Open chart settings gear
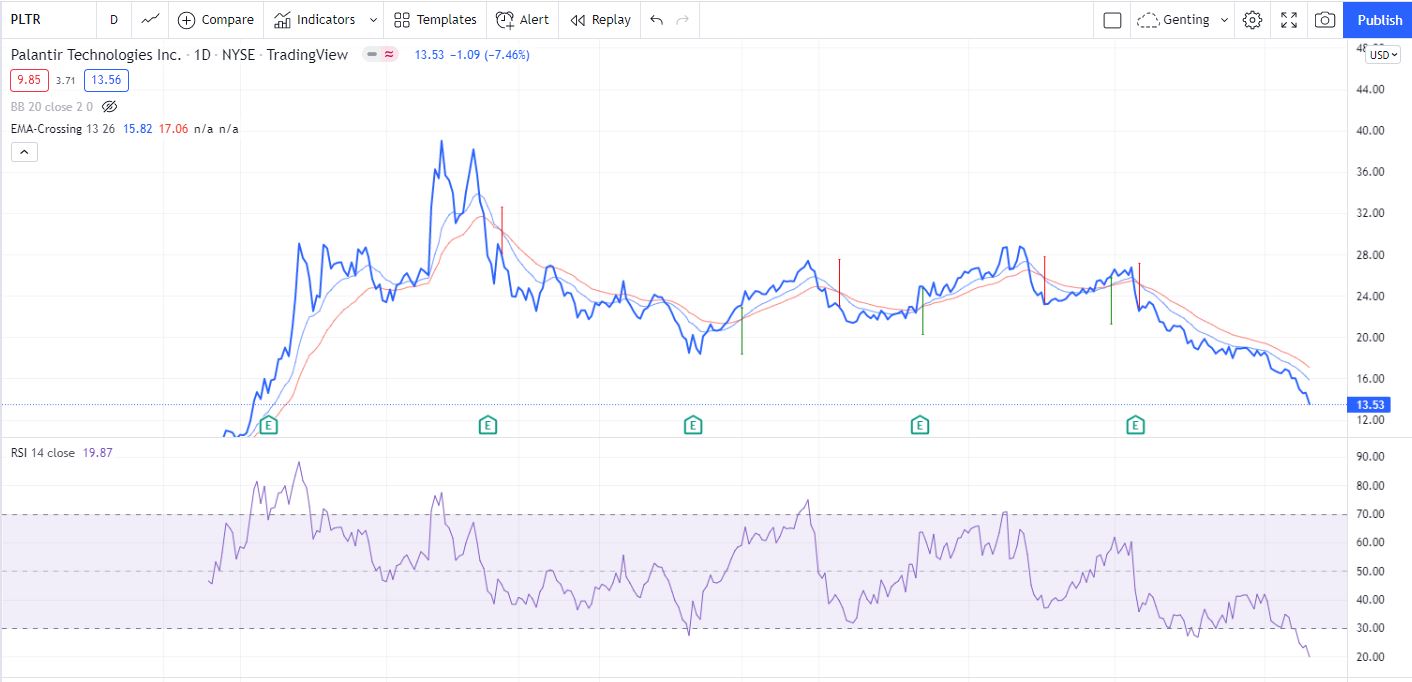Screen dimensions: 1412x682 [1252, 20]
